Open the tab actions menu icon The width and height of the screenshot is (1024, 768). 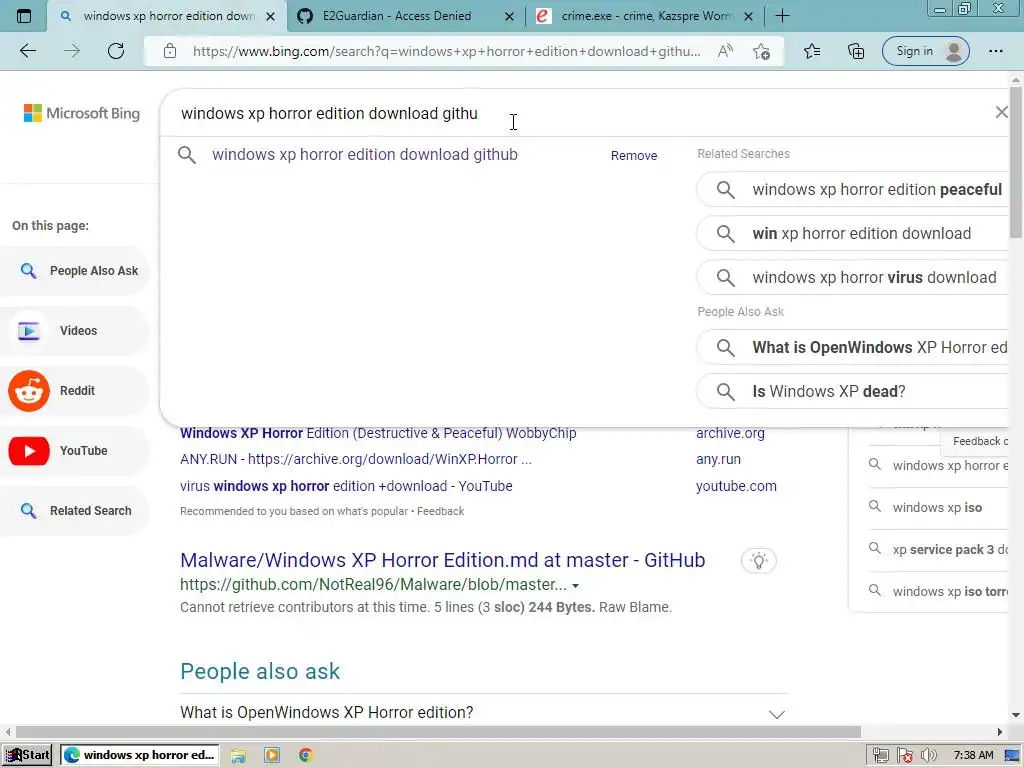(x=24, y=16)
